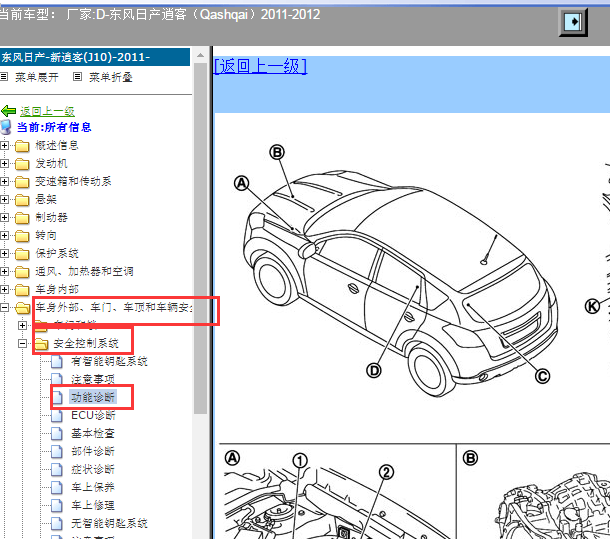This screenshot has width=610, height=539.
Task: Expand the 转向 tree node
Action: point(4,235)
